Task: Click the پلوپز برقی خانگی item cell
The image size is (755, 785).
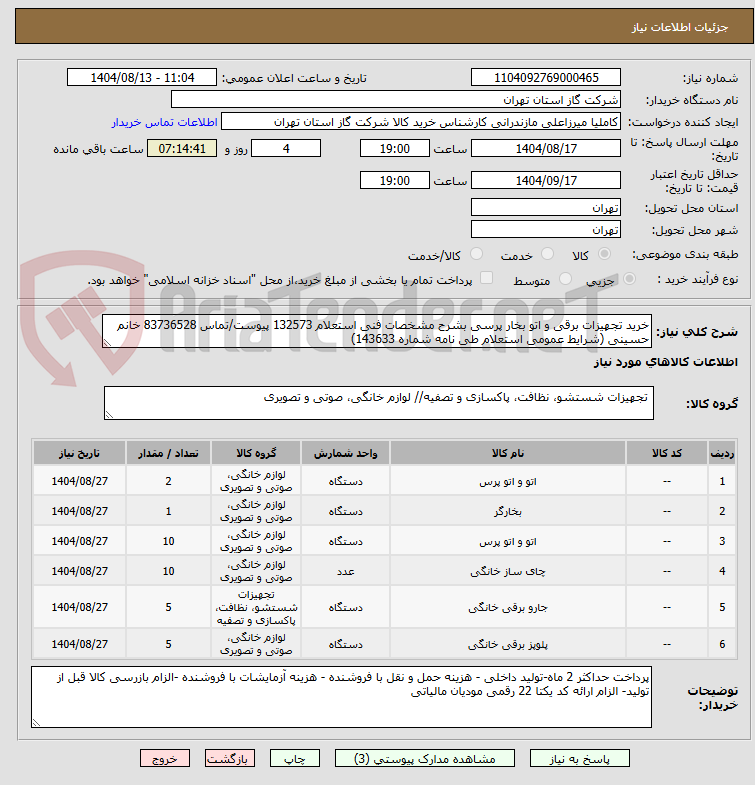Action: point(508,644)
